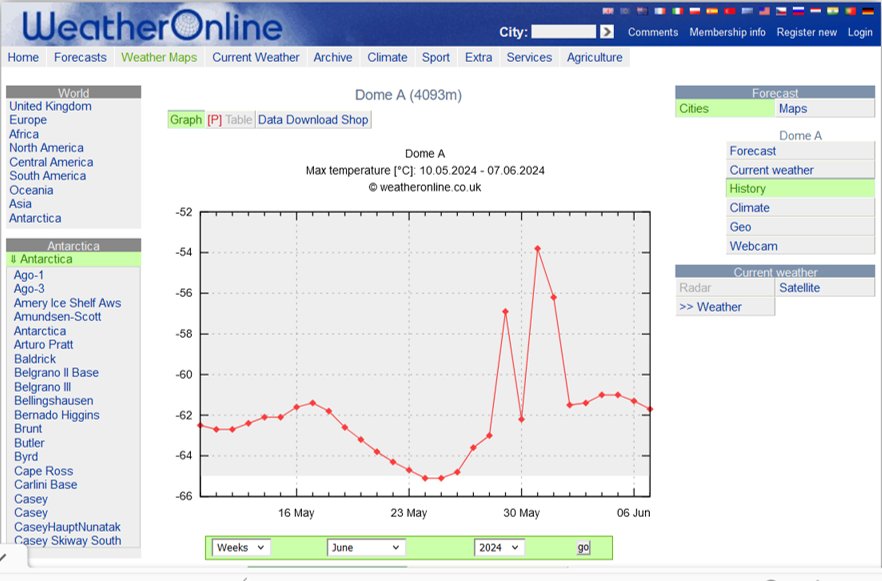Choose the Polish flag icon
The image size is (882, 581).
pos(695,11)
